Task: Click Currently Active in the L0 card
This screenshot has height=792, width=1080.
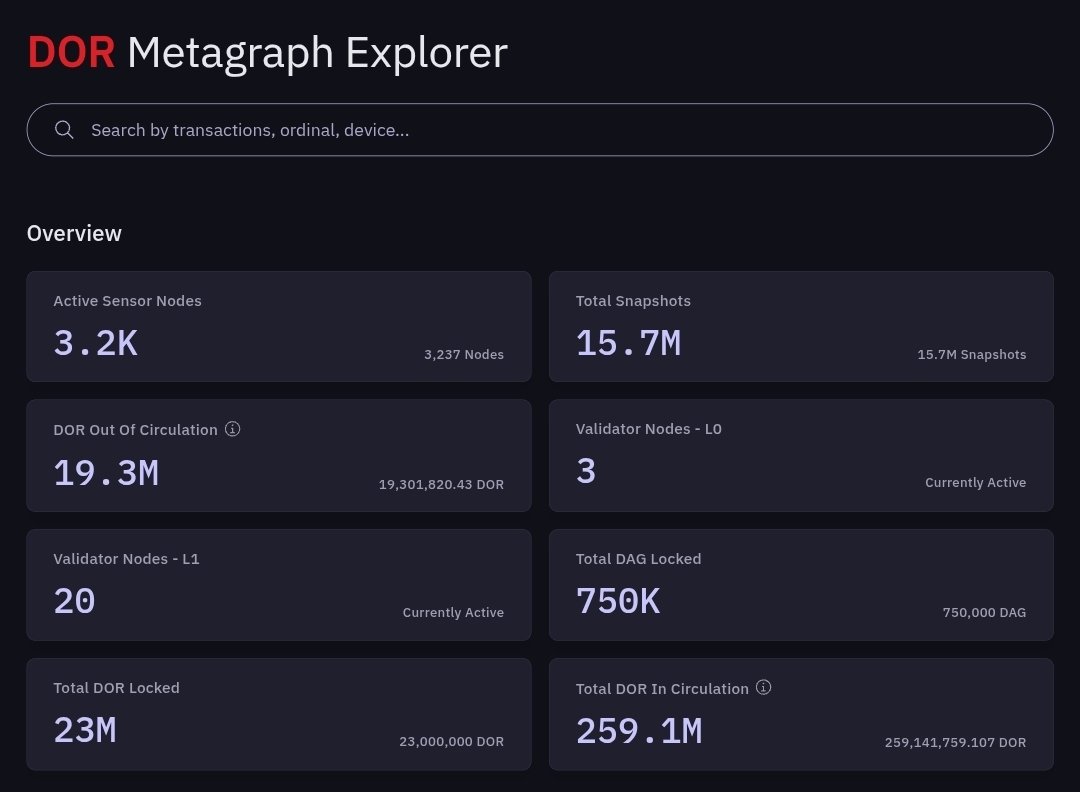Action: pyautogui.click(x=975, y=483)
